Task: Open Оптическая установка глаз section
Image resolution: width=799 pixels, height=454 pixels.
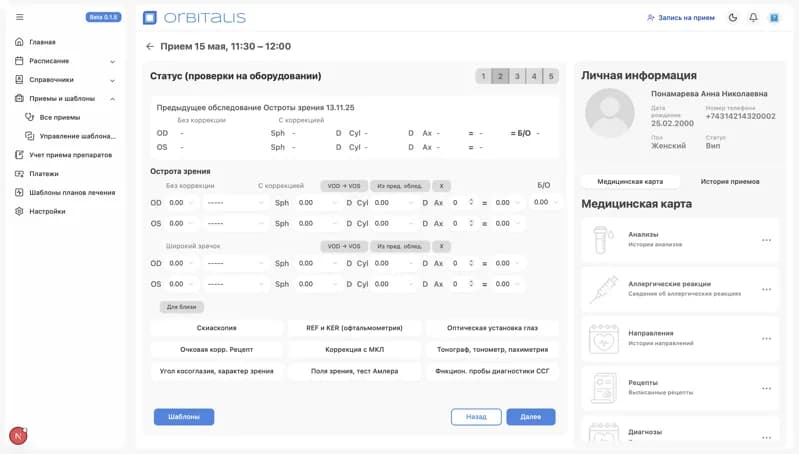Action: [x=492, y=328]
